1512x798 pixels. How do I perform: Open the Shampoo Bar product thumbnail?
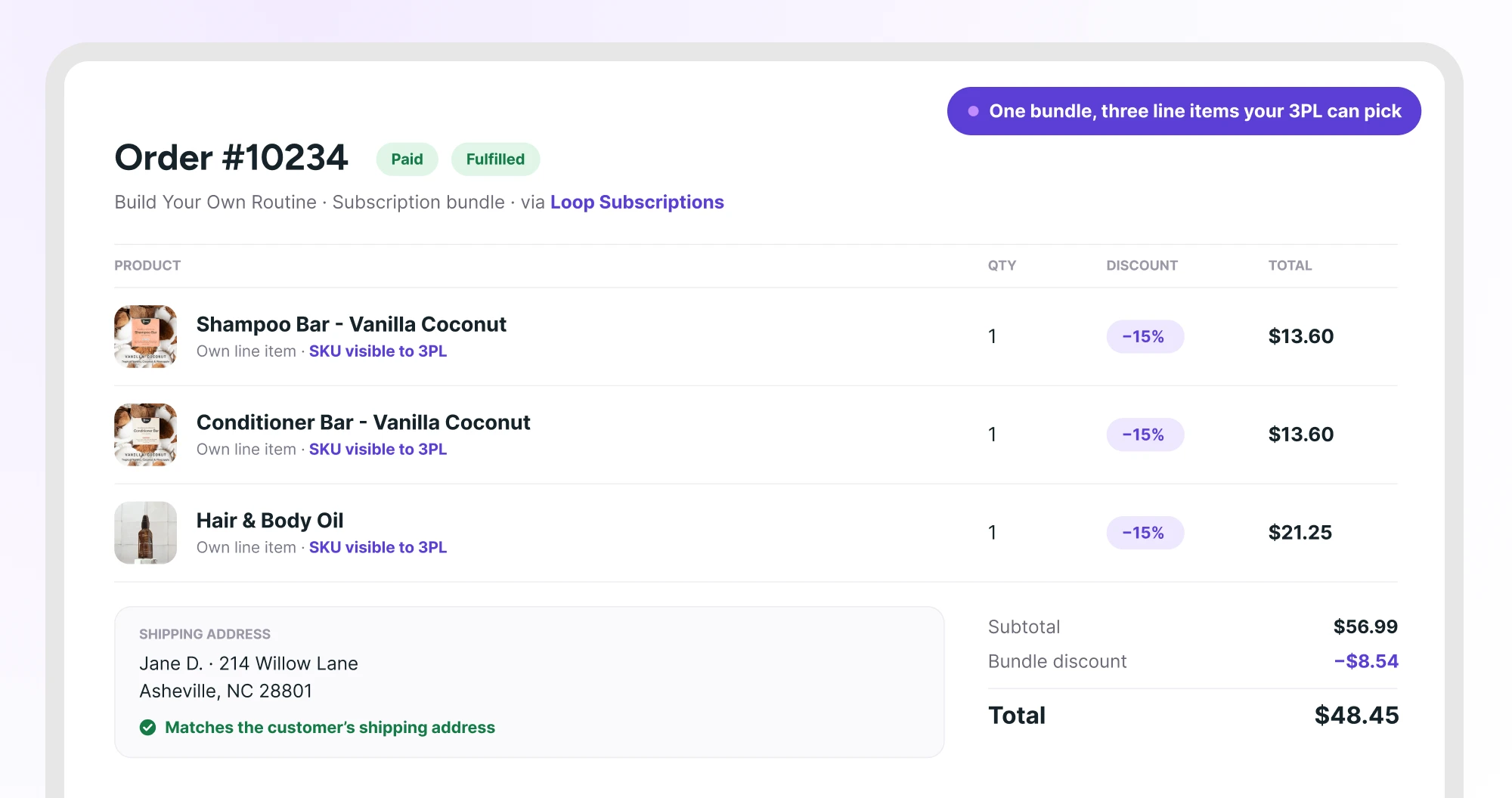click(145, 336)
